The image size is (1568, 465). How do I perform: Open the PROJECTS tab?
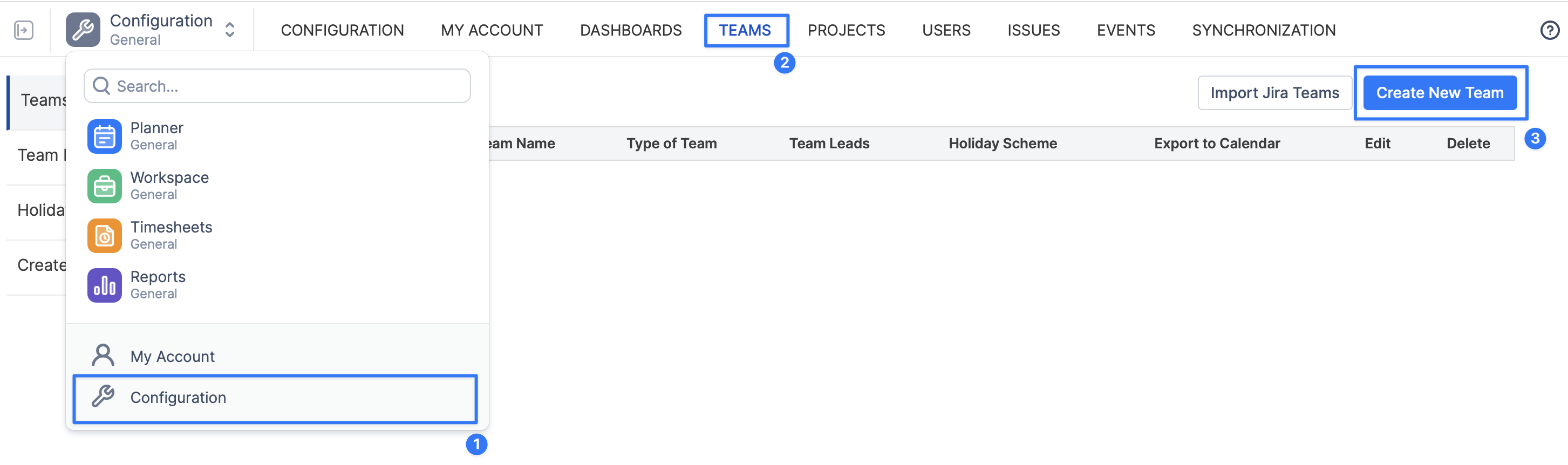click(846, 30)
